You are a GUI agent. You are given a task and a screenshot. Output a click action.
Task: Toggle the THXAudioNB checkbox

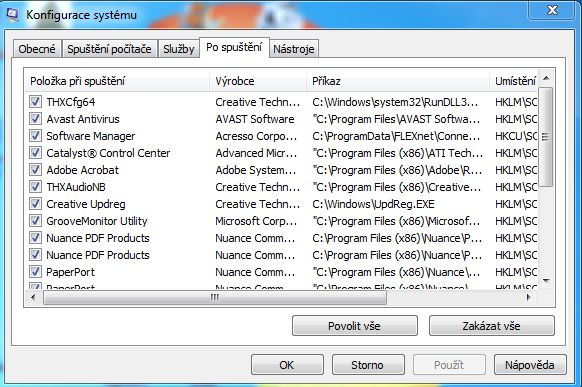[x=35, y=187]
